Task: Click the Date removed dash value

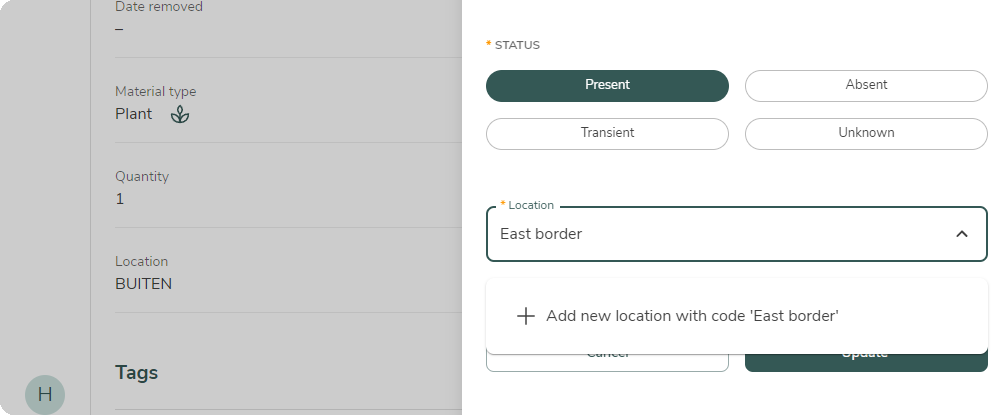Action: click(119, 28)
